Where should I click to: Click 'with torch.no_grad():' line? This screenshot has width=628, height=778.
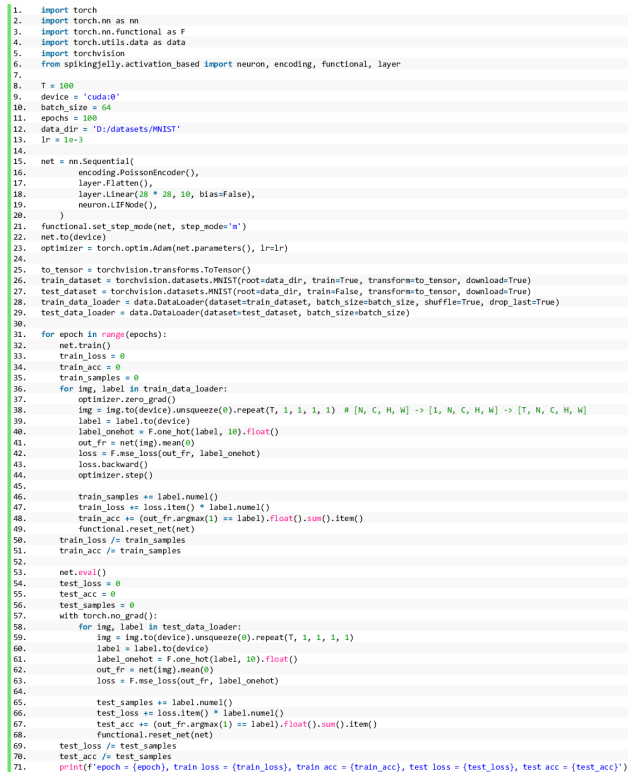click(x=108, y=616)
